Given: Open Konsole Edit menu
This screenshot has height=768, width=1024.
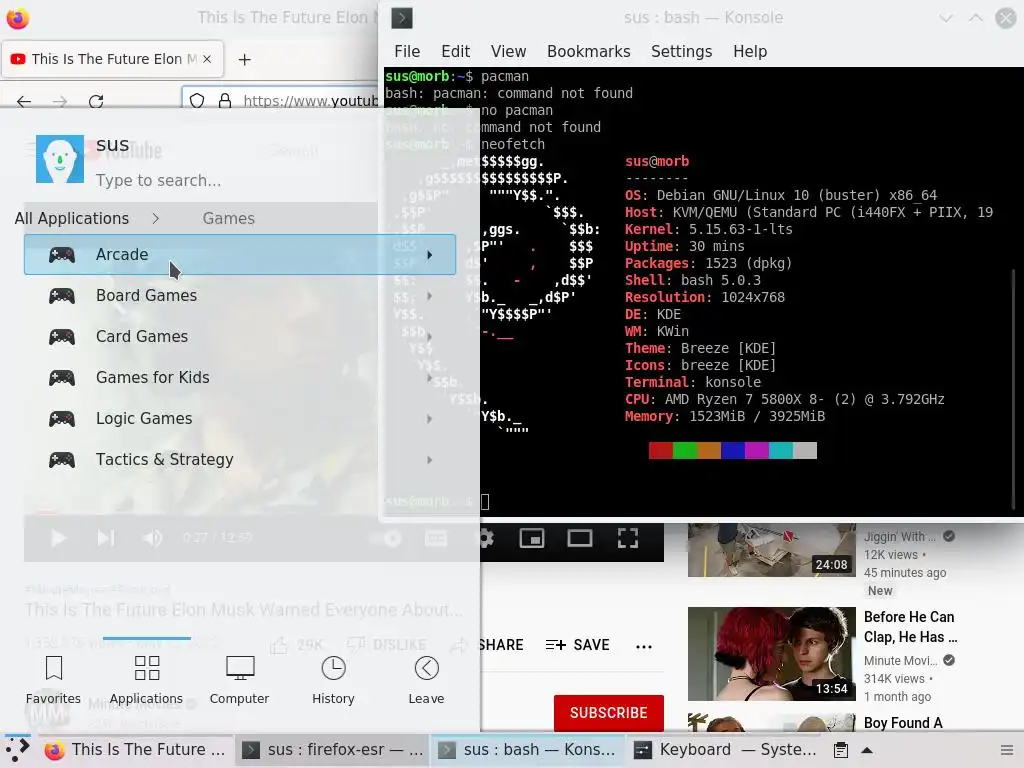Looking at the screenshot, I should tap(455, 52).
